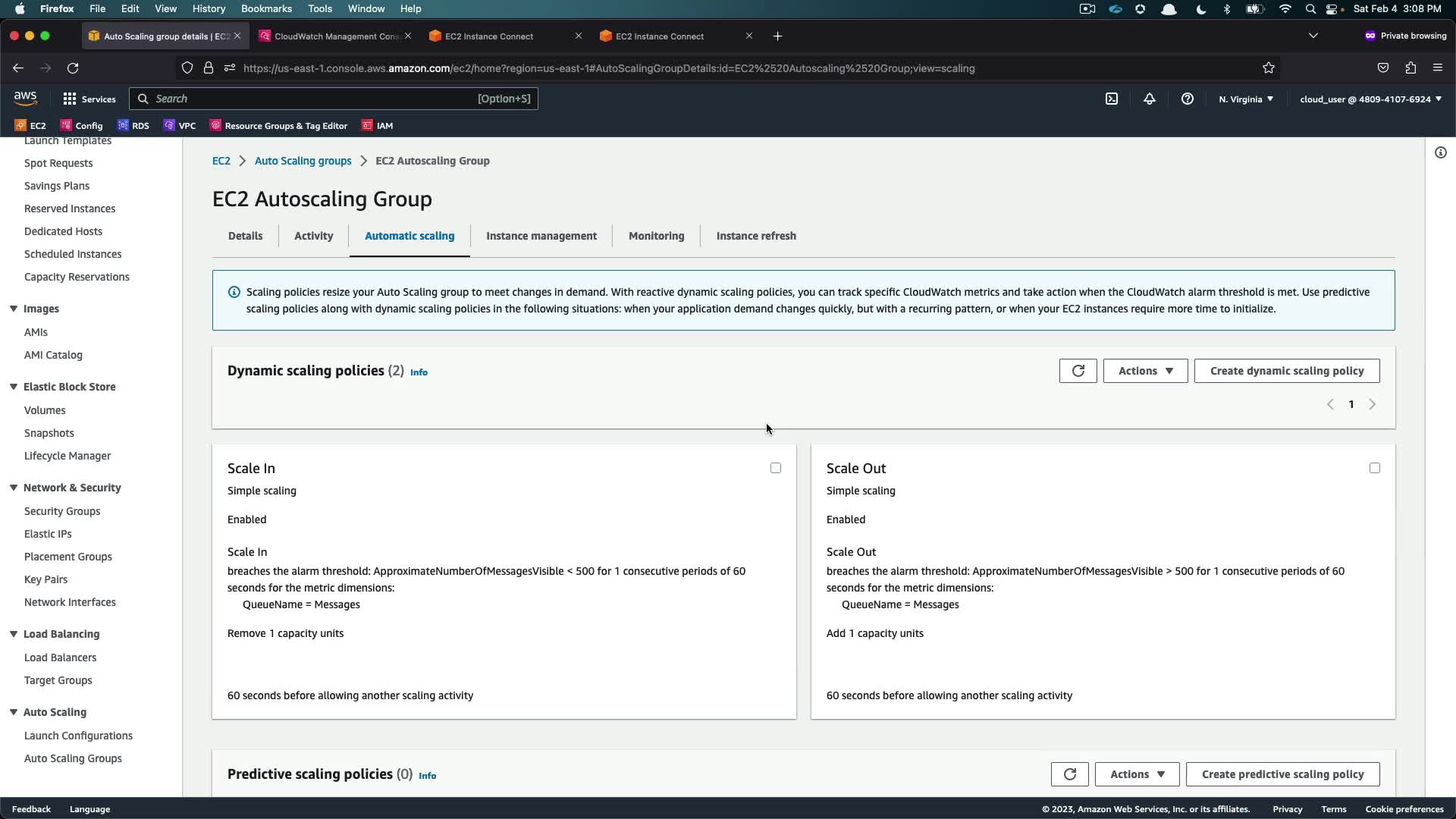The height and width of the screenshot is (819, 1456).
Task: Collapse the Network & Security sidebar section
Action: pos(14,488)
